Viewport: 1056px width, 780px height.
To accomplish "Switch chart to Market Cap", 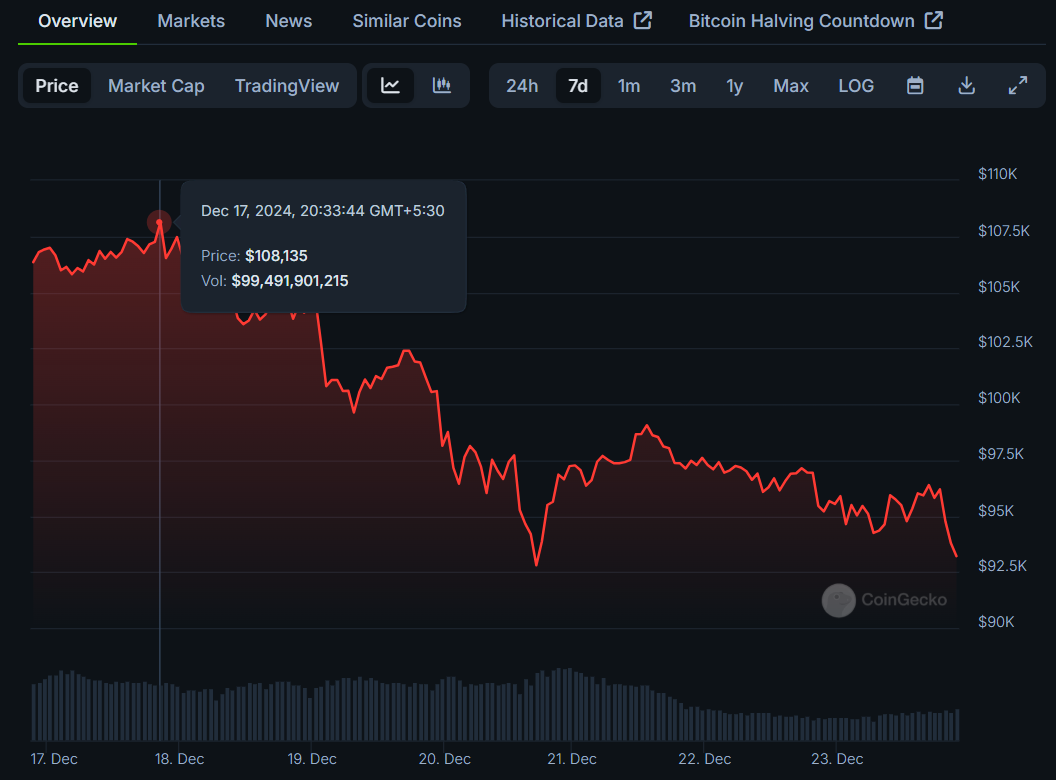I will [156, 86].
